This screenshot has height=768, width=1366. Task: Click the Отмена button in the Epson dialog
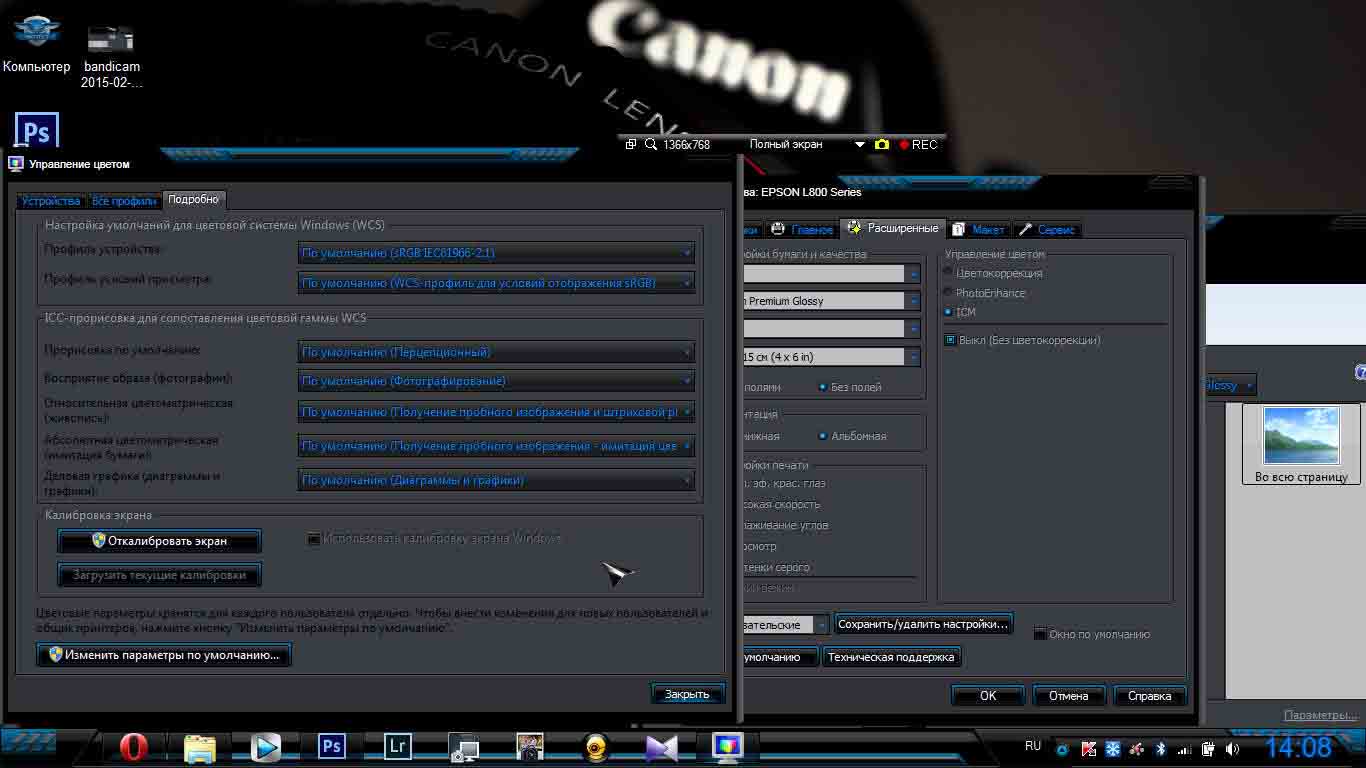(x=1069, y=696)
